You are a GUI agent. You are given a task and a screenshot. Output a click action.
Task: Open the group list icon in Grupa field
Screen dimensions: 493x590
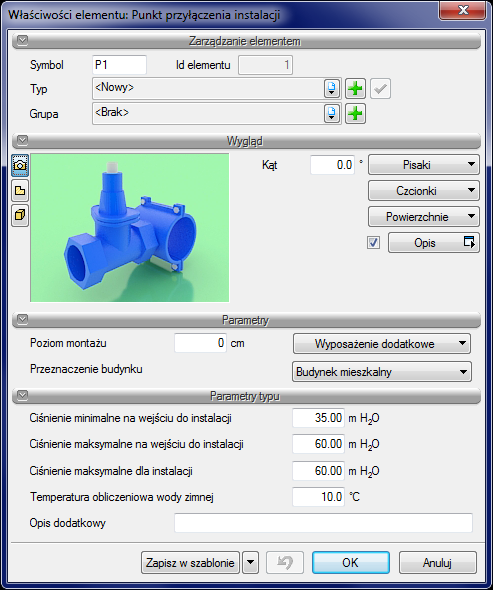pos(332,114)
